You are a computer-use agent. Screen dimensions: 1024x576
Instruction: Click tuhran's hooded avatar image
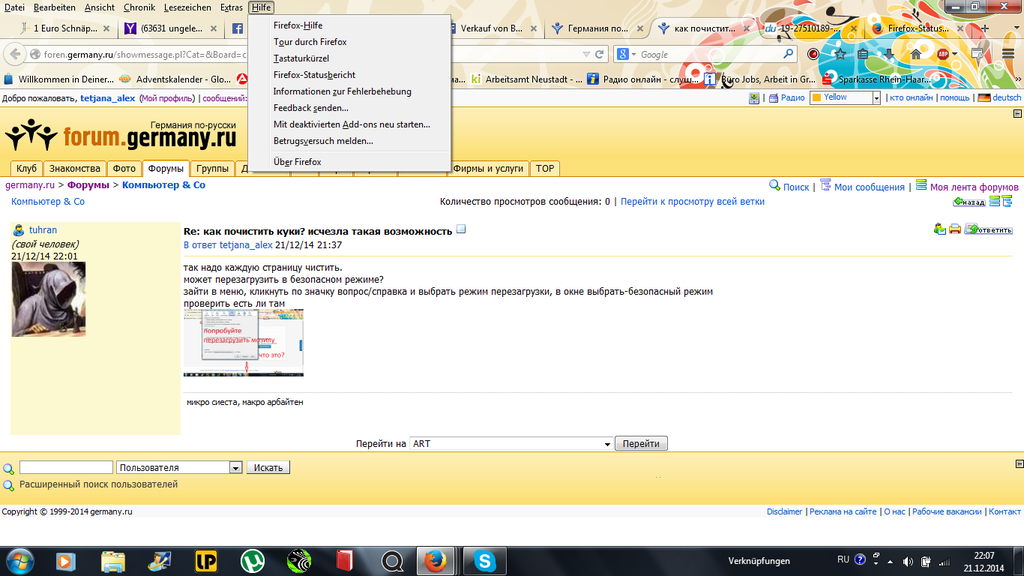[48, 299]
